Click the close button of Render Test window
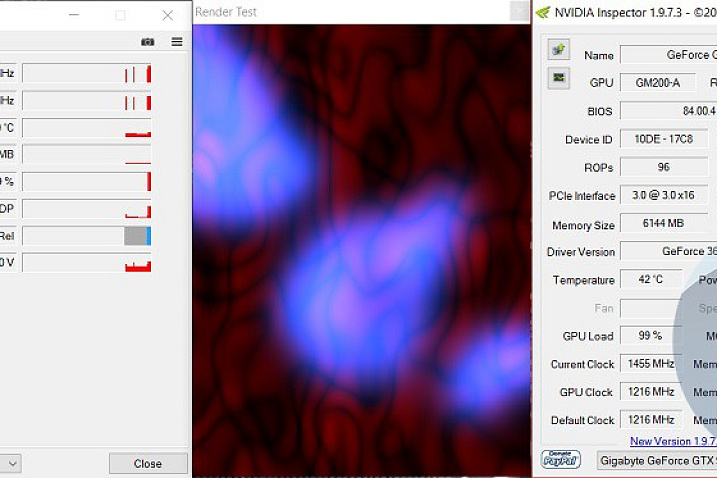The height and width of the screenshot is (478, 717). [x=519, y=11]
